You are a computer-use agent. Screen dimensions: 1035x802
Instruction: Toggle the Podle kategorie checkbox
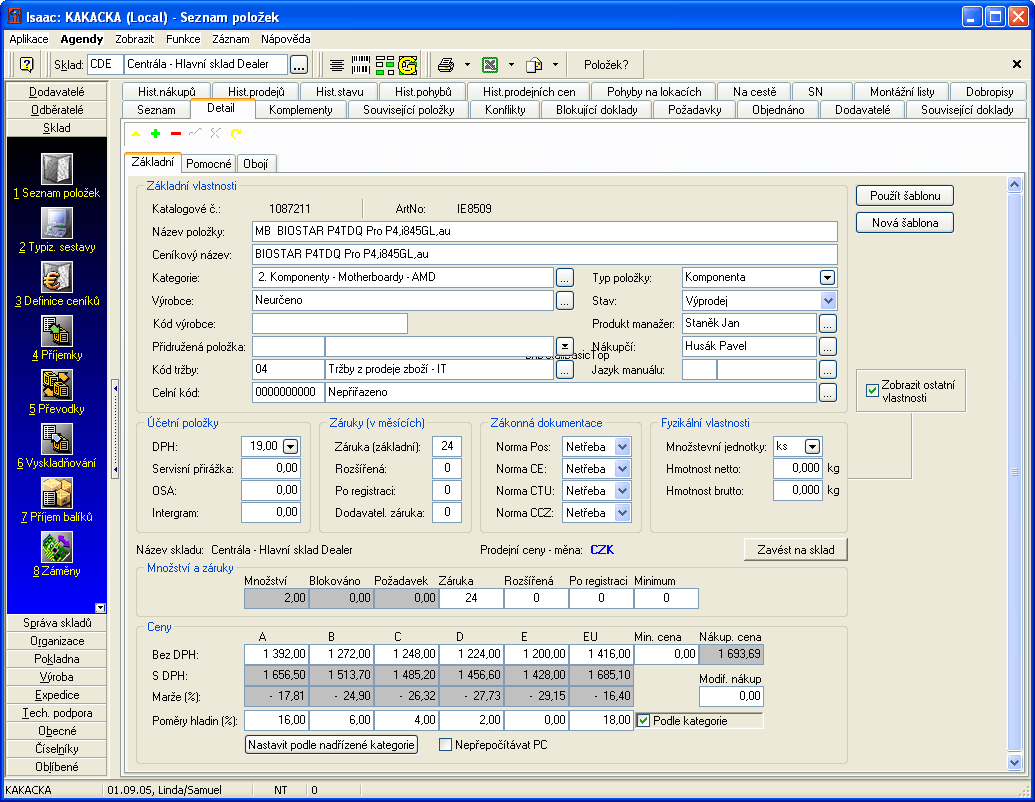[644, 720]
